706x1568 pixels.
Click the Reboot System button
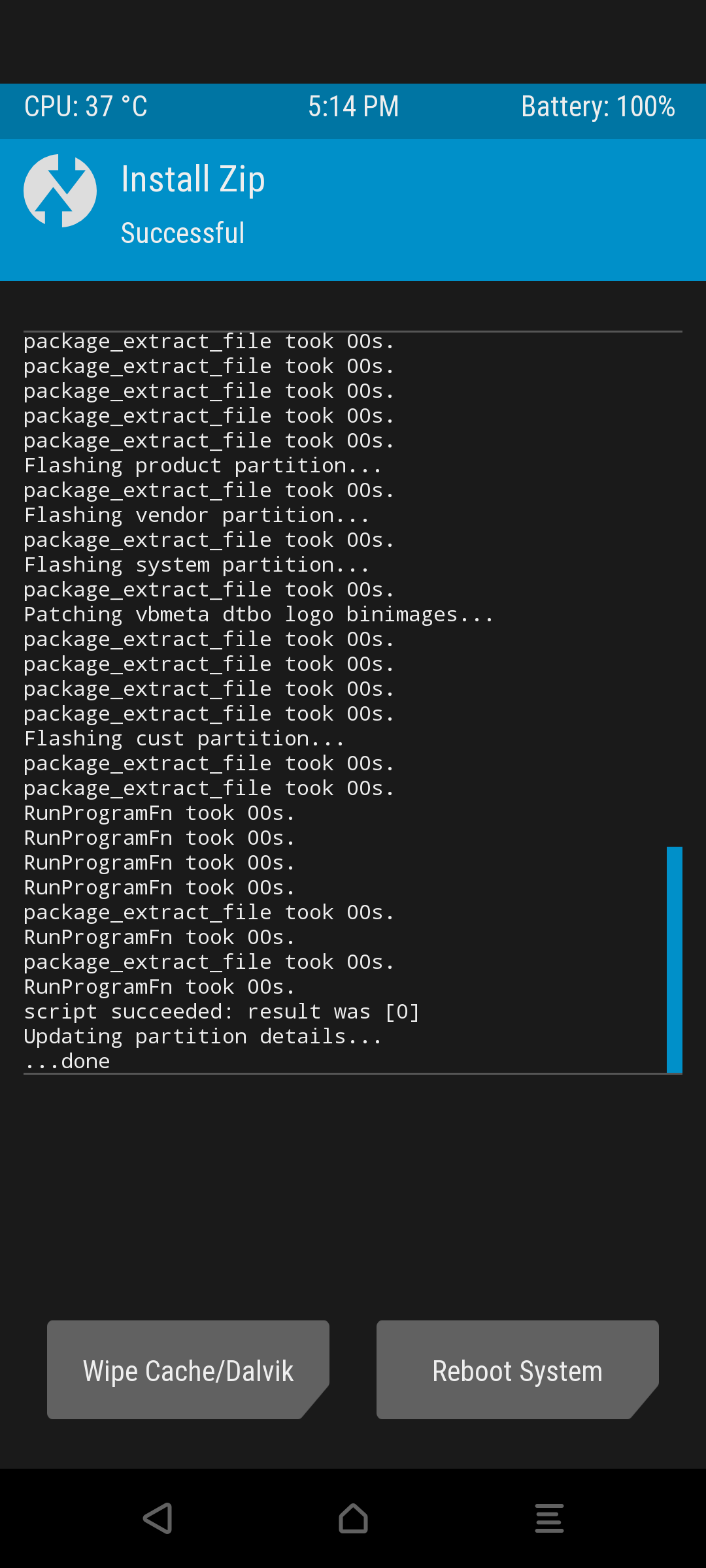tap(518, 1370)
